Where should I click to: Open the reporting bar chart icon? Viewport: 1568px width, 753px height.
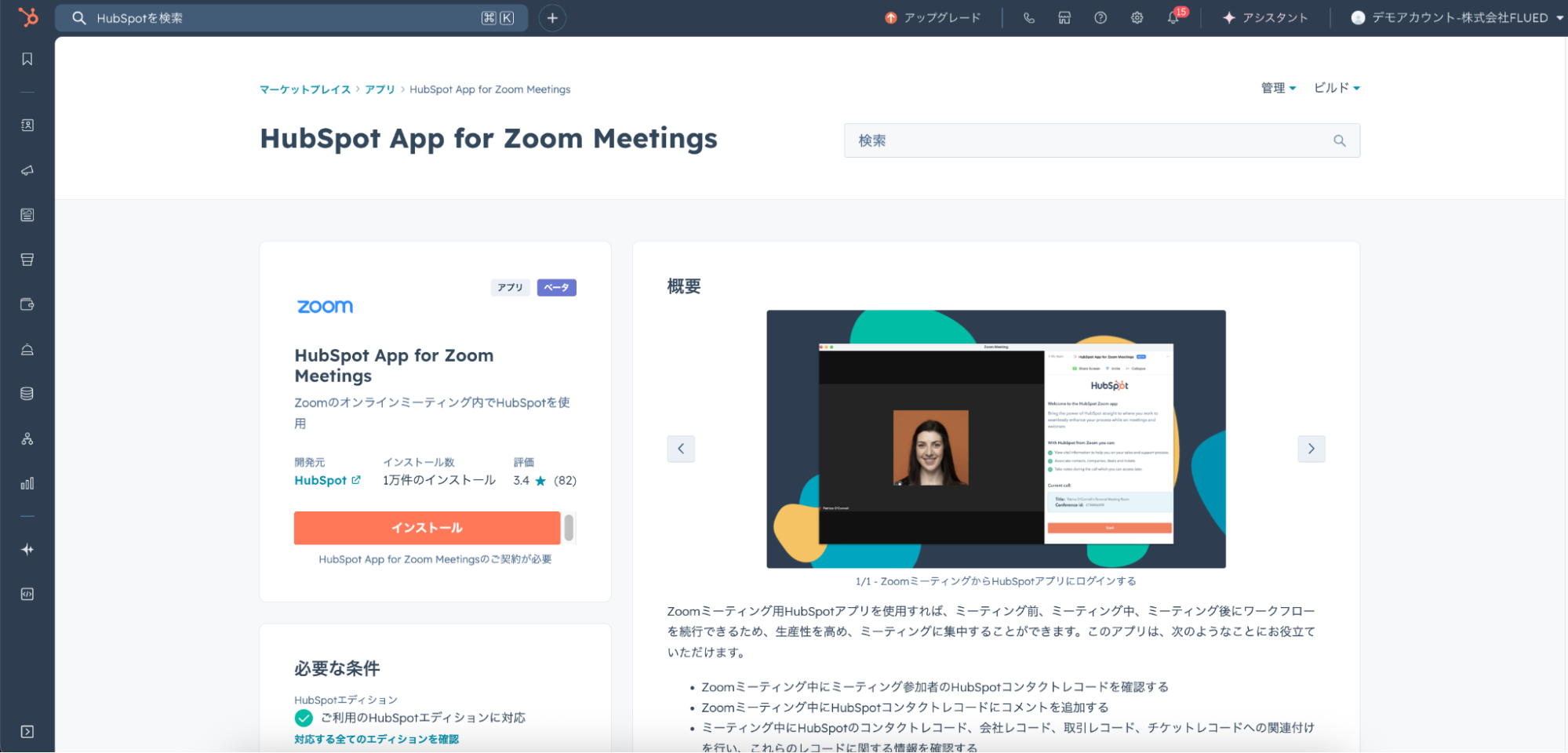click(x=27, y=483)
